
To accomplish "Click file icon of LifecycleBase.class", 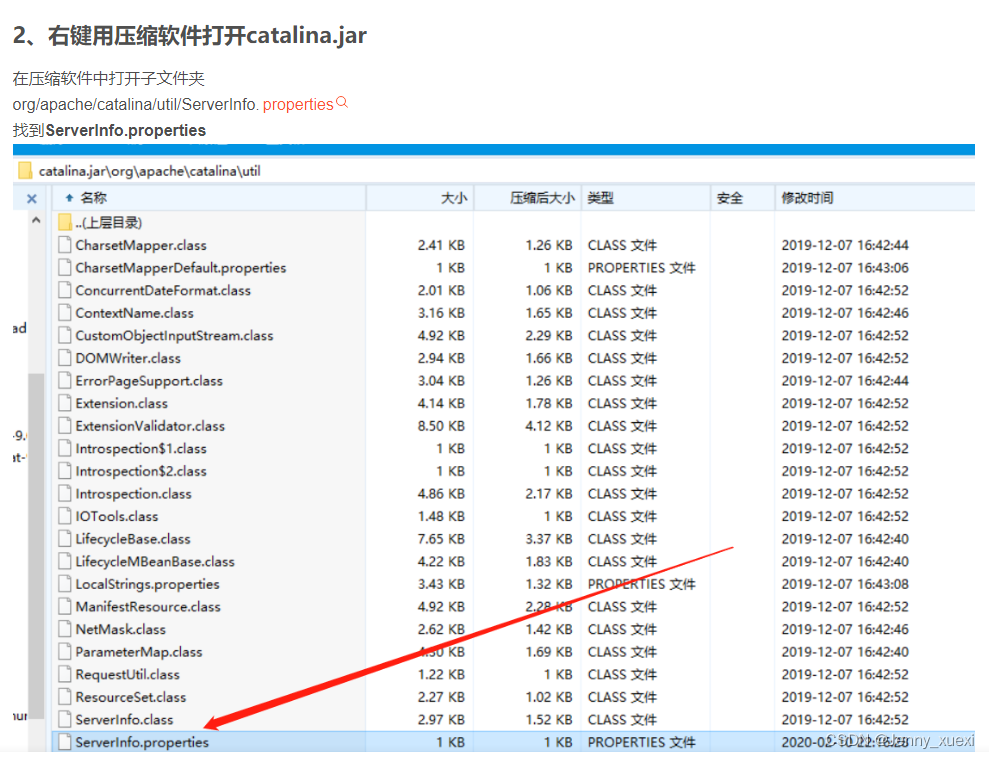I will point(64,539).
